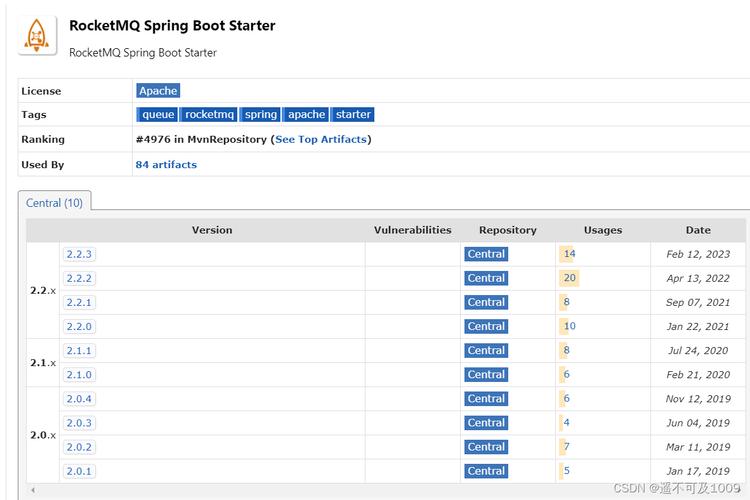Switch to the Central (10) tab

(54, 203)
